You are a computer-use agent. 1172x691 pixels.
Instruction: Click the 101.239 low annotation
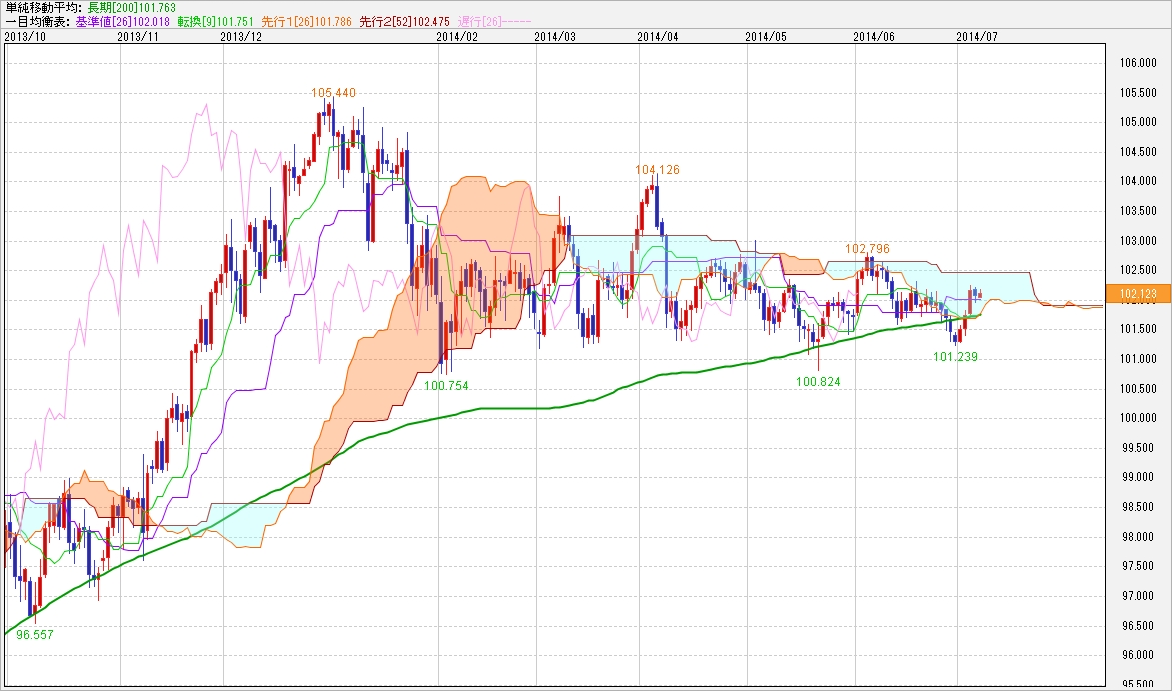[955, 357]
